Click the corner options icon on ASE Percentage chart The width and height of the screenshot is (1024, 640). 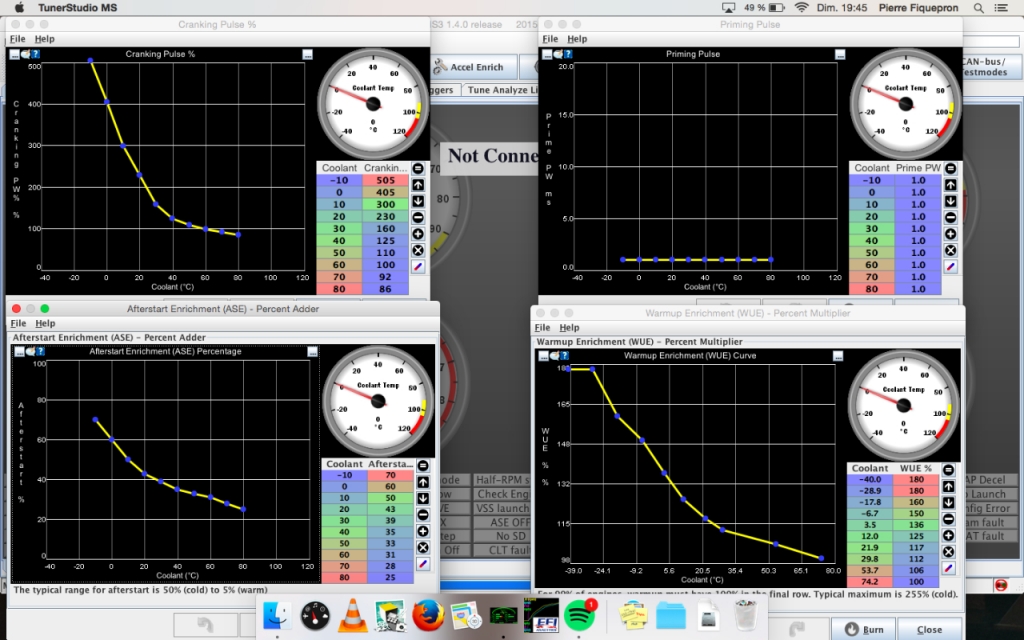click(x=313, y=352)
